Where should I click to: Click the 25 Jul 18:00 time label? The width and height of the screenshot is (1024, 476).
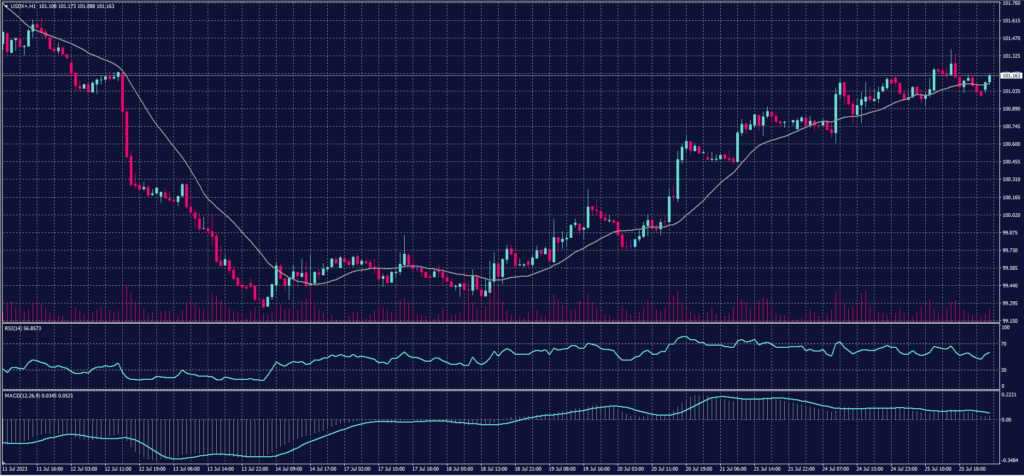click(x=976, y=467)
